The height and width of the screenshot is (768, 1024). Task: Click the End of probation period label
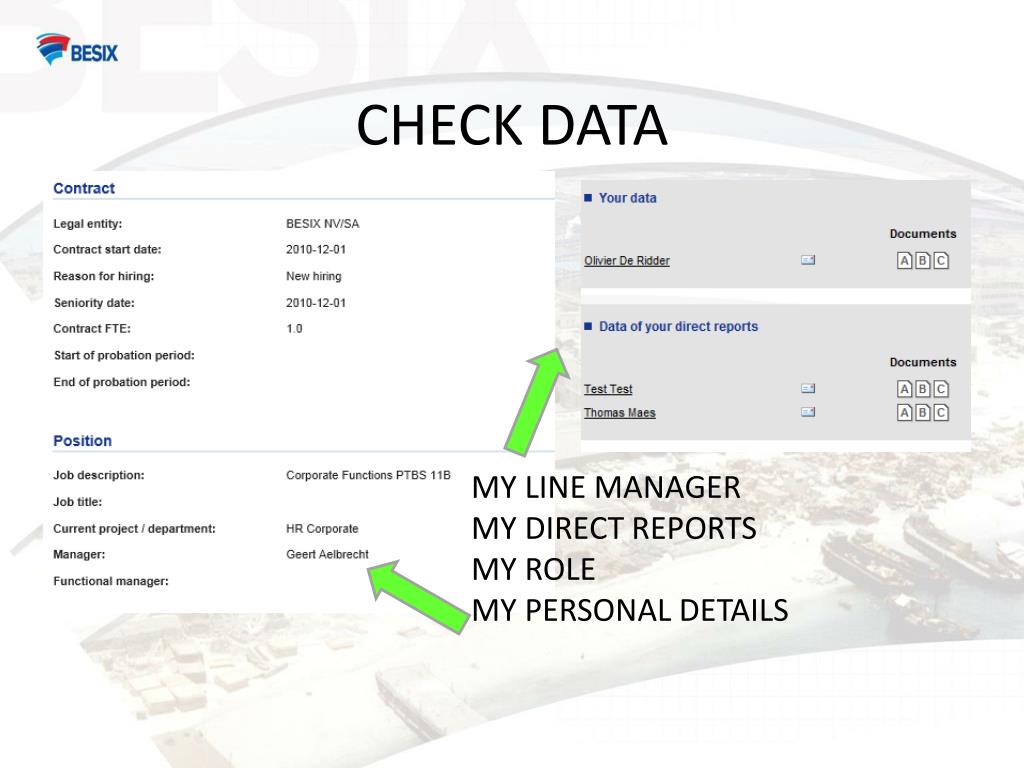pos(121,382)
